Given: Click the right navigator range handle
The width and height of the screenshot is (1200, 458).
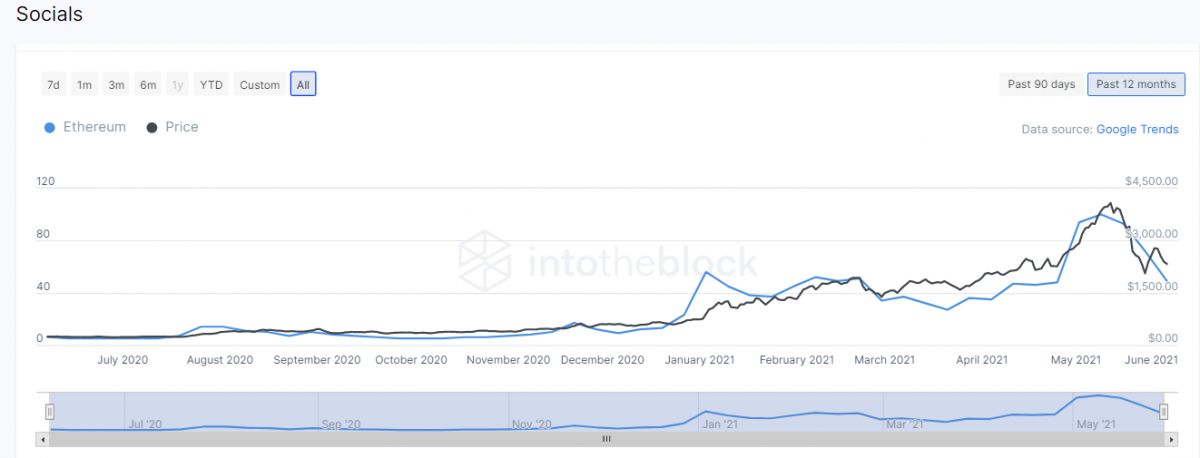Looking at the screenshot, I should point(1164,411).
